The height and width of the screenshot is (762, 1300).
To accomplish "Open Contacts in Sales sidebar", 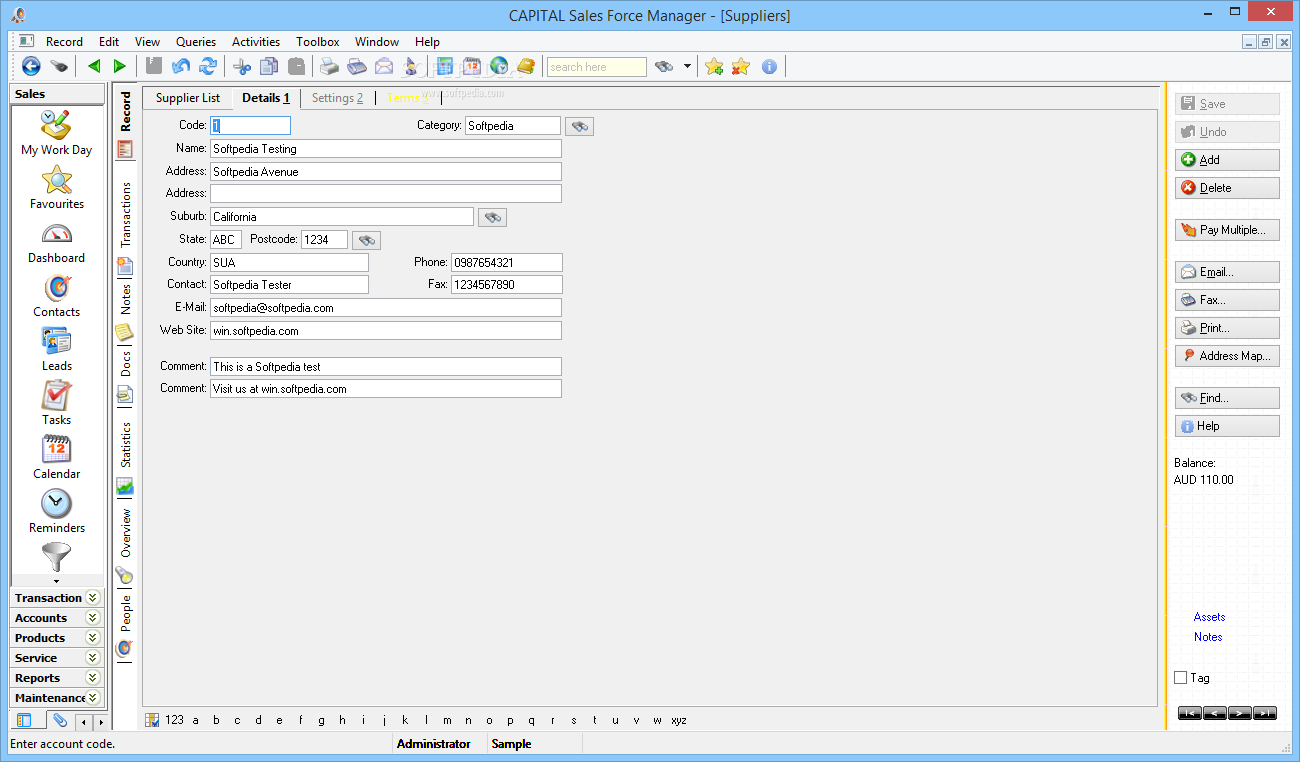I will 57,295.
